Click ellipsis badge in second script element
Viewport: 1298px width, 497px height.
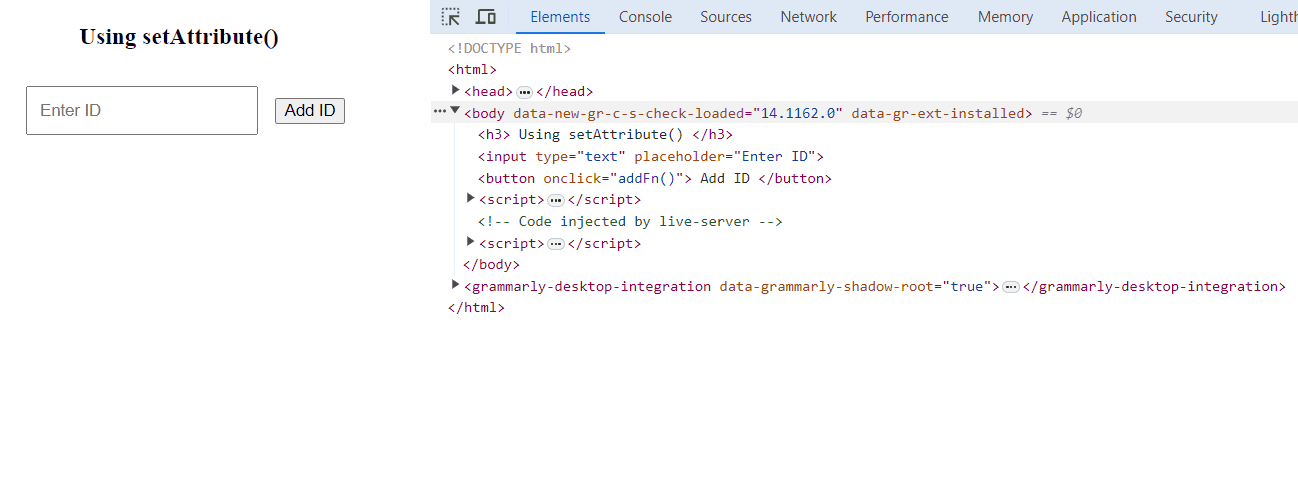click(556, 244)
